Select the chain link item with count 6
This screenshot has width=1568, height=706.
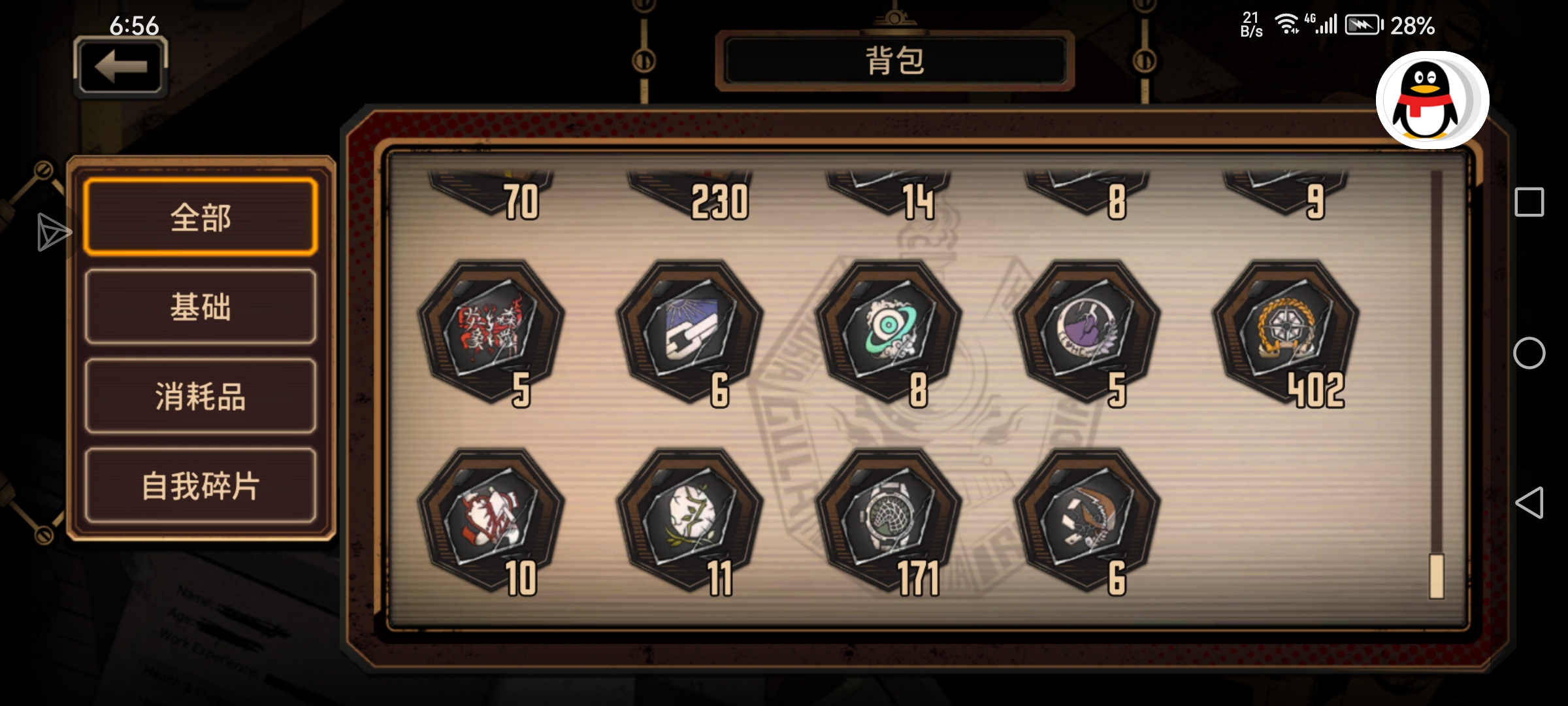click(690, 332)
